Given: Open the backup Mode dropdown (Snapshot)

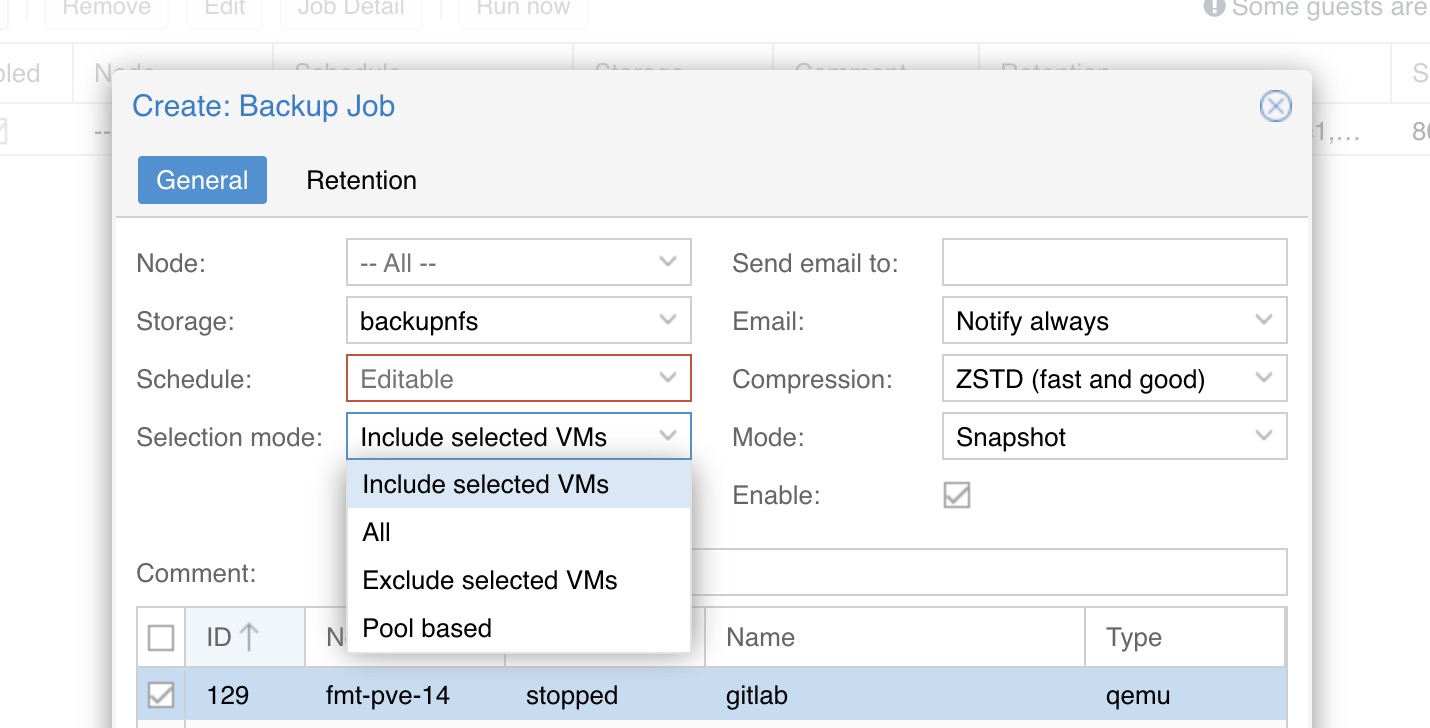Looking at the screenshot, I should coord(1264,437).
